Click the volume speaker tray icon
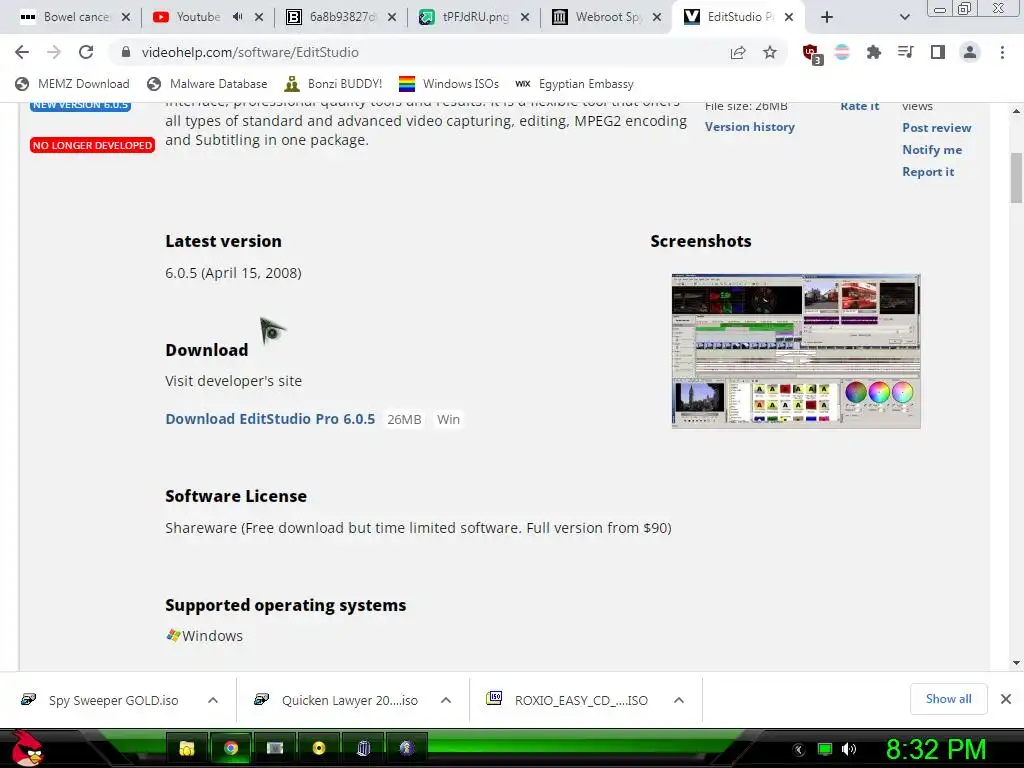 tap(849, 749)
